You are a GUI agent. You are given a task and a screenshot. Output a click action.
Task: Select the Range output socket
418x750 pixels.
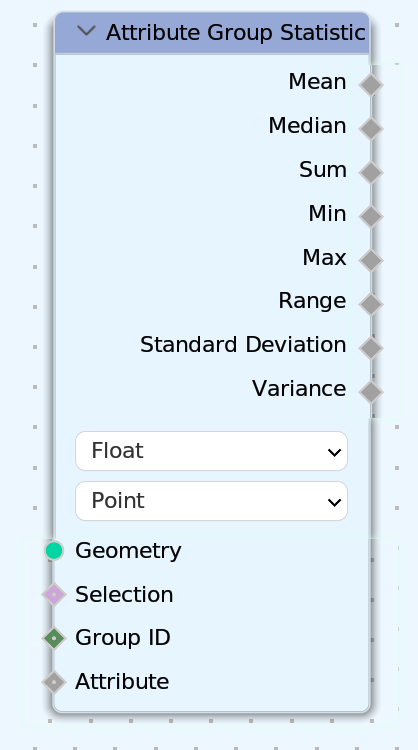[371, 304]
